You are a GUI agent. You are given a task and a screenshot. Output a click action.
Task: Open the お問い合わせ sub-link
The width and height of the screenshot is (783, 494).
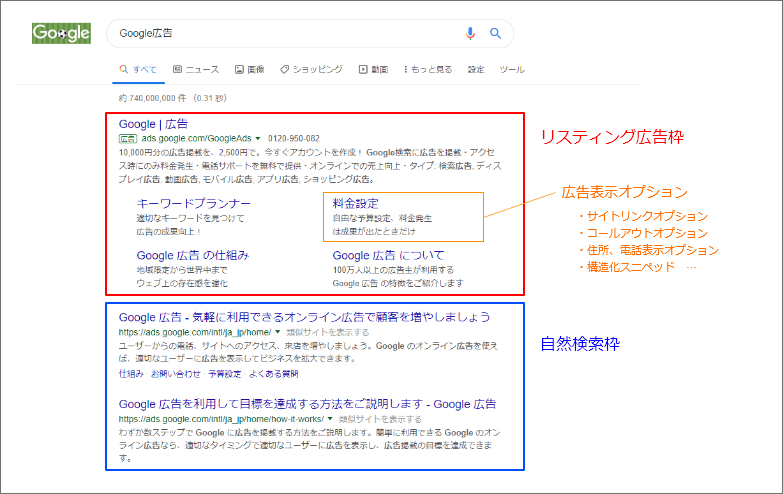[x=176, y=374]
